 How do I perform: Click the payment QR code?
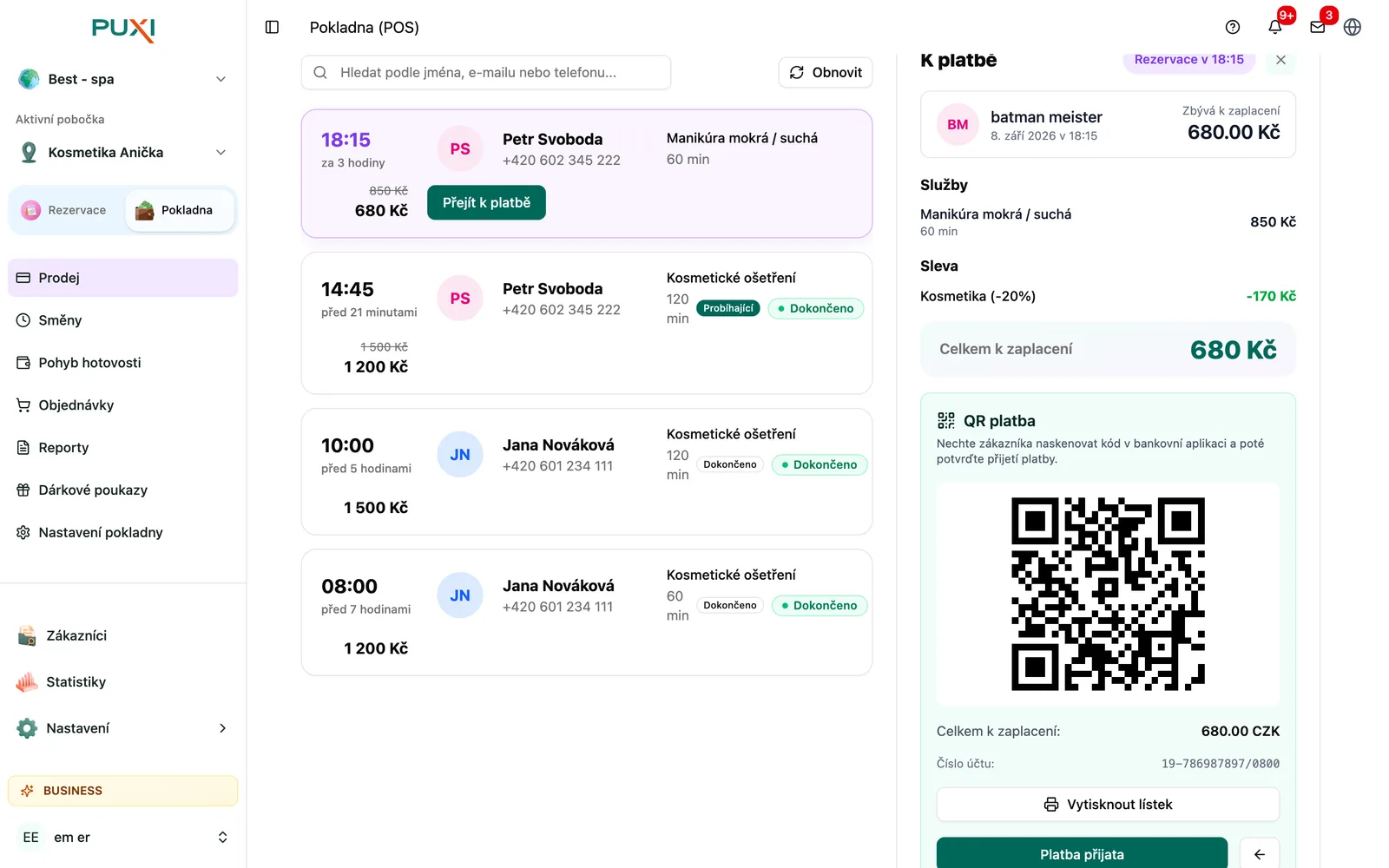(x=1108, y=595)
